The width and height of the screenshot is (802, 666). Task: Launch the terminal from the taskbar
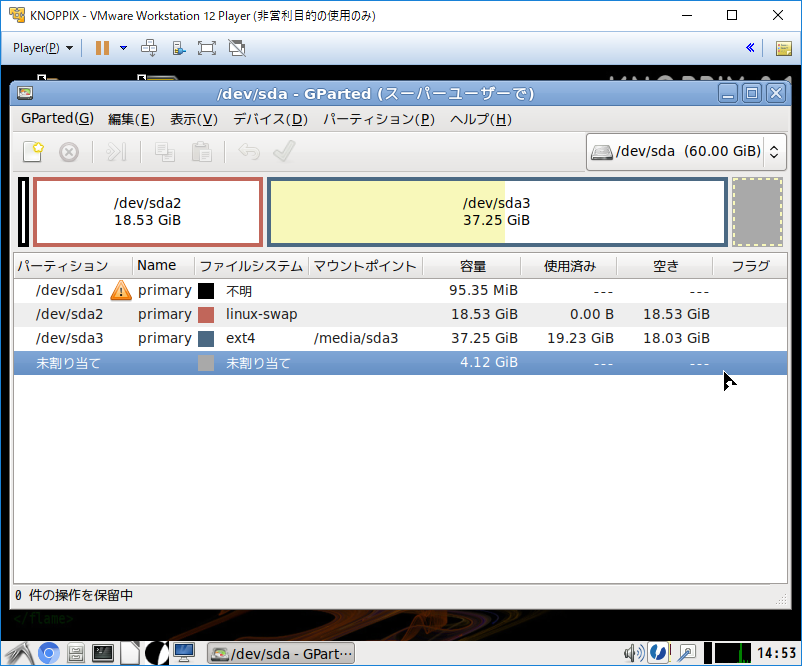[103, 653]
